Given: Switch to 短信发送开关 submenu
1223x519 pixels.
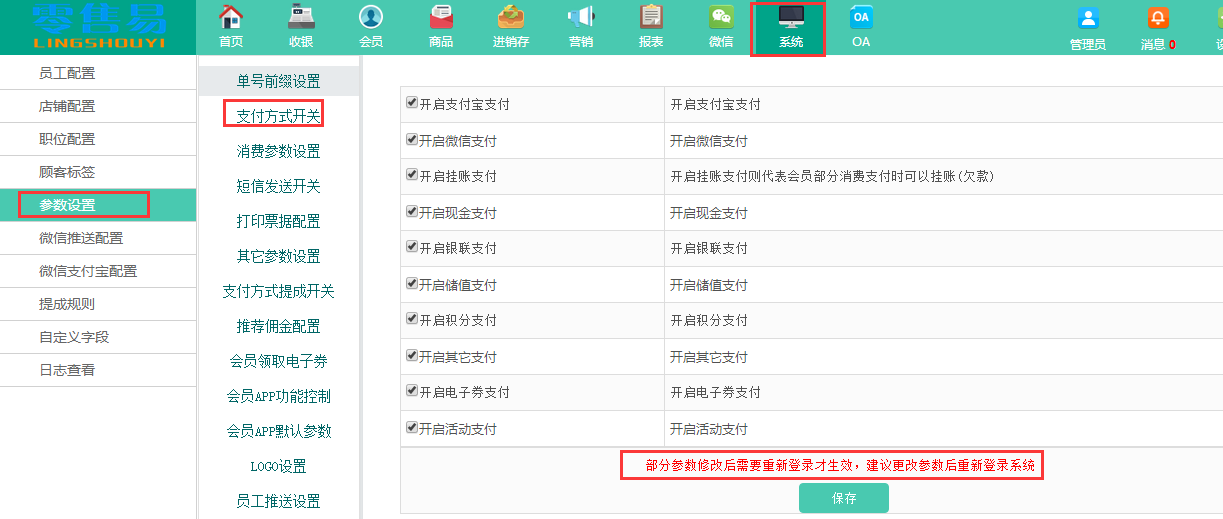Looking at the screenshot, I should point(279,186).
